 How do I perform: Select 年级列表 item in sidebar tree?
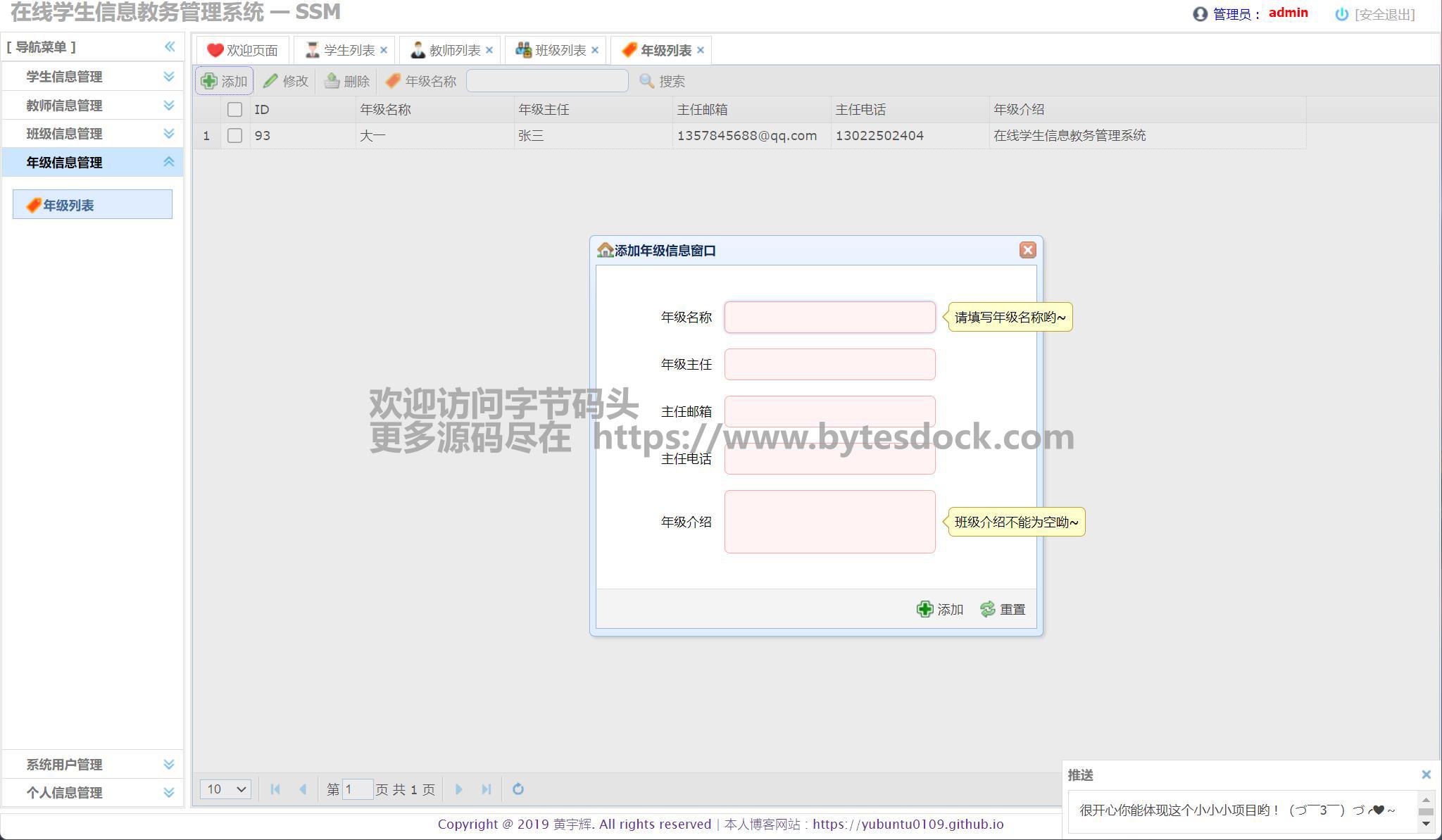pos(68,206)
